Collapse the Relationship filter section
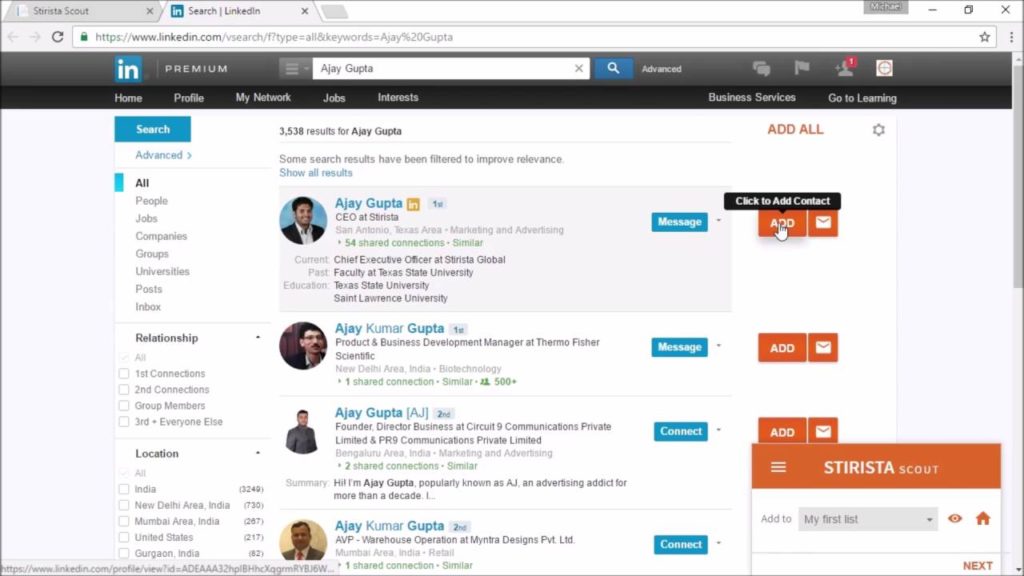 click(258, 338)
